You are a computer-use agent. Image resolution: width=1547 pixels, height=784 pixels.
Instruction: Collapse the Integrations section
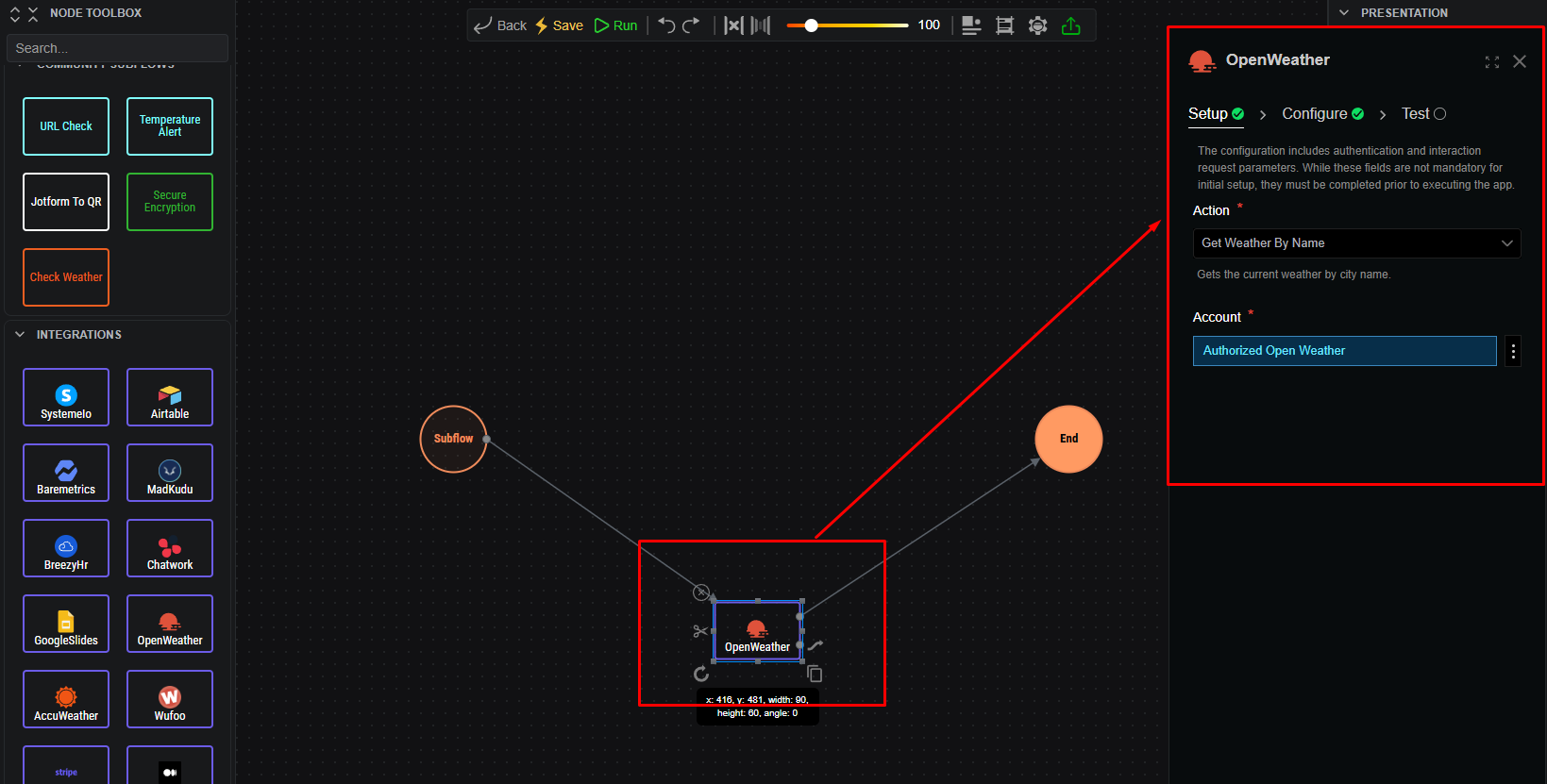pyautogui.click(x=20, y=335)
